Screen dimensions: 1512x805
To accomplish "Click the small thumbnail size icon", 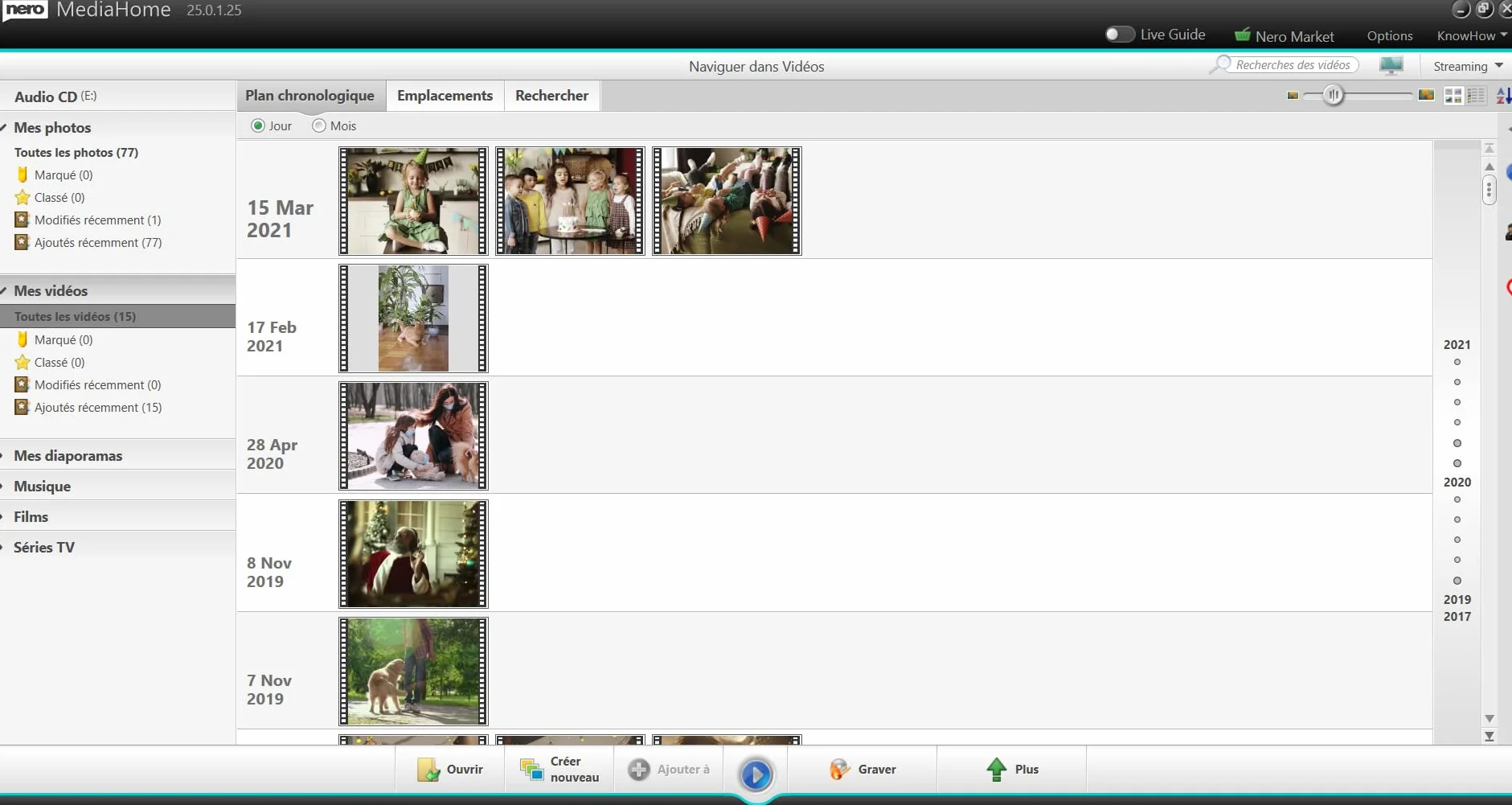I will [1293, 96].
